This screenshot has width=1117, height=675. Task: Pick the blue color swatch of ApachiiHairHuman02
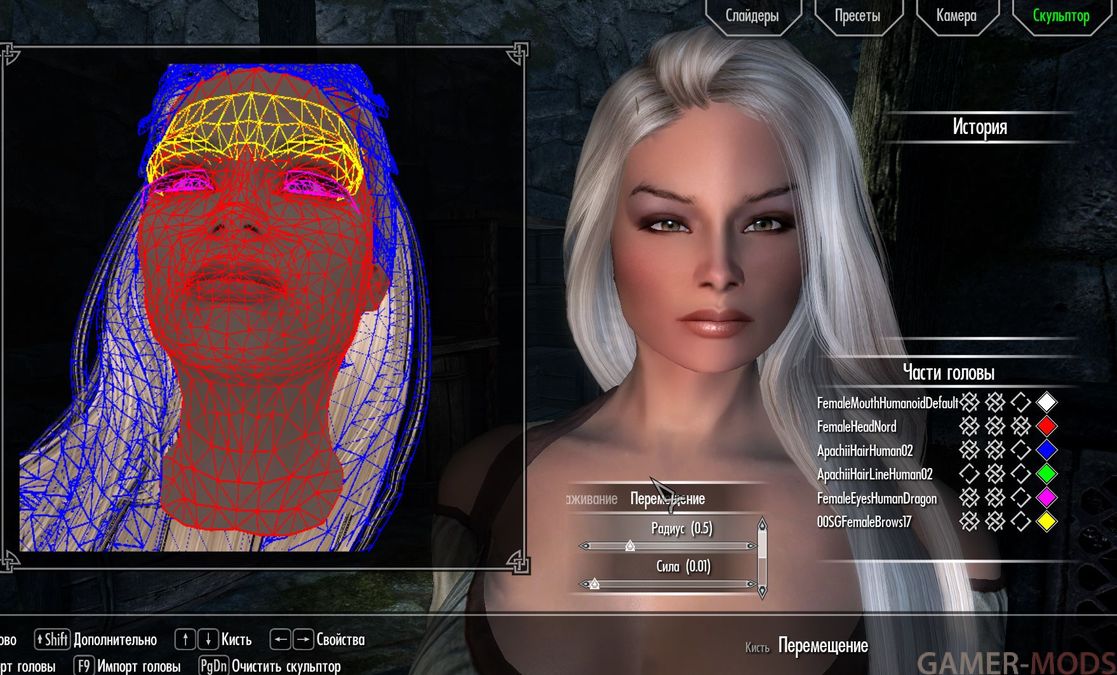coord(1046,450)
